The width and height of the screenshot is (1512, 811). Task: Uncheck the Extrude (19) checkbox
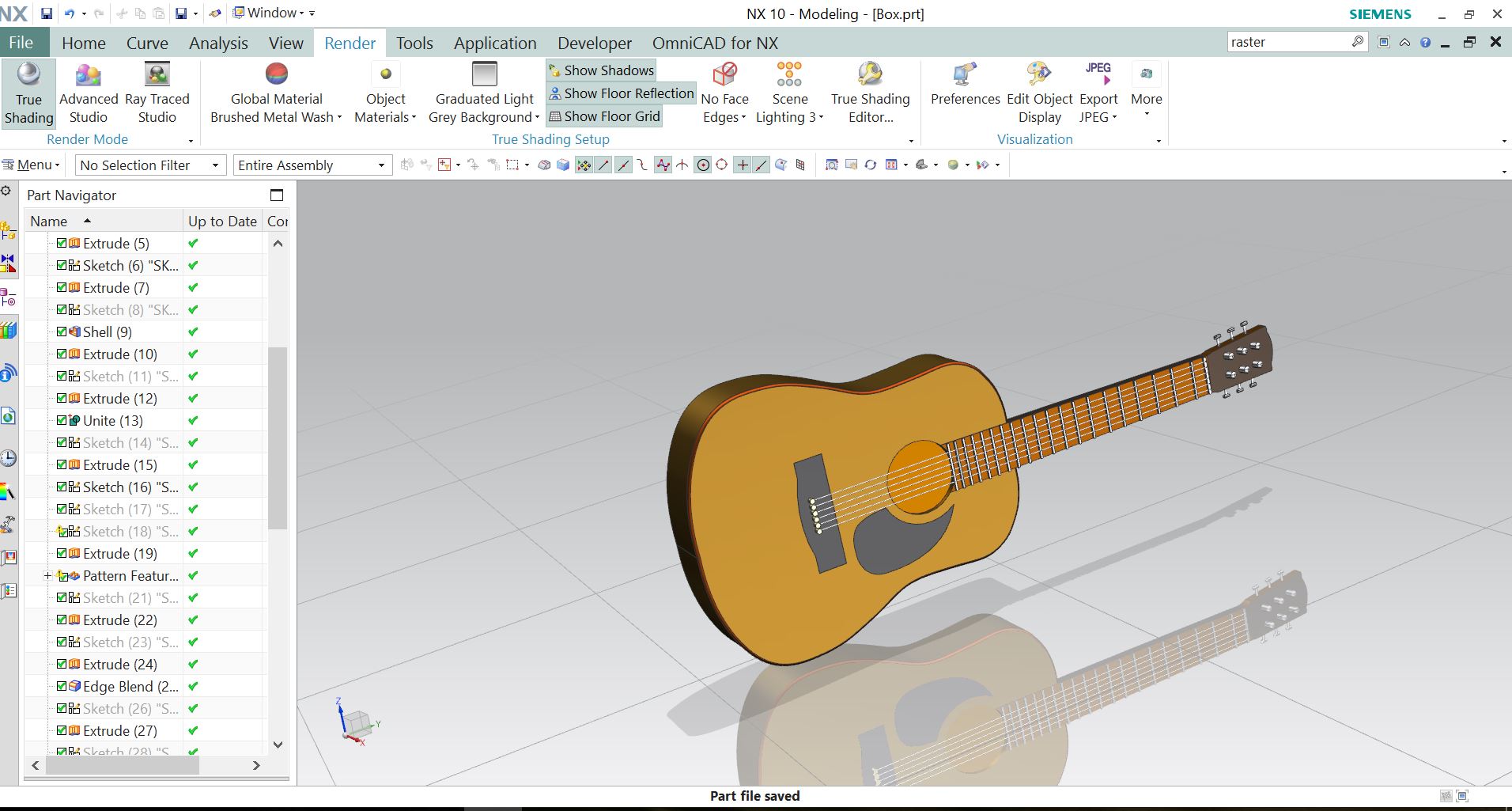[x=62, y=553]
